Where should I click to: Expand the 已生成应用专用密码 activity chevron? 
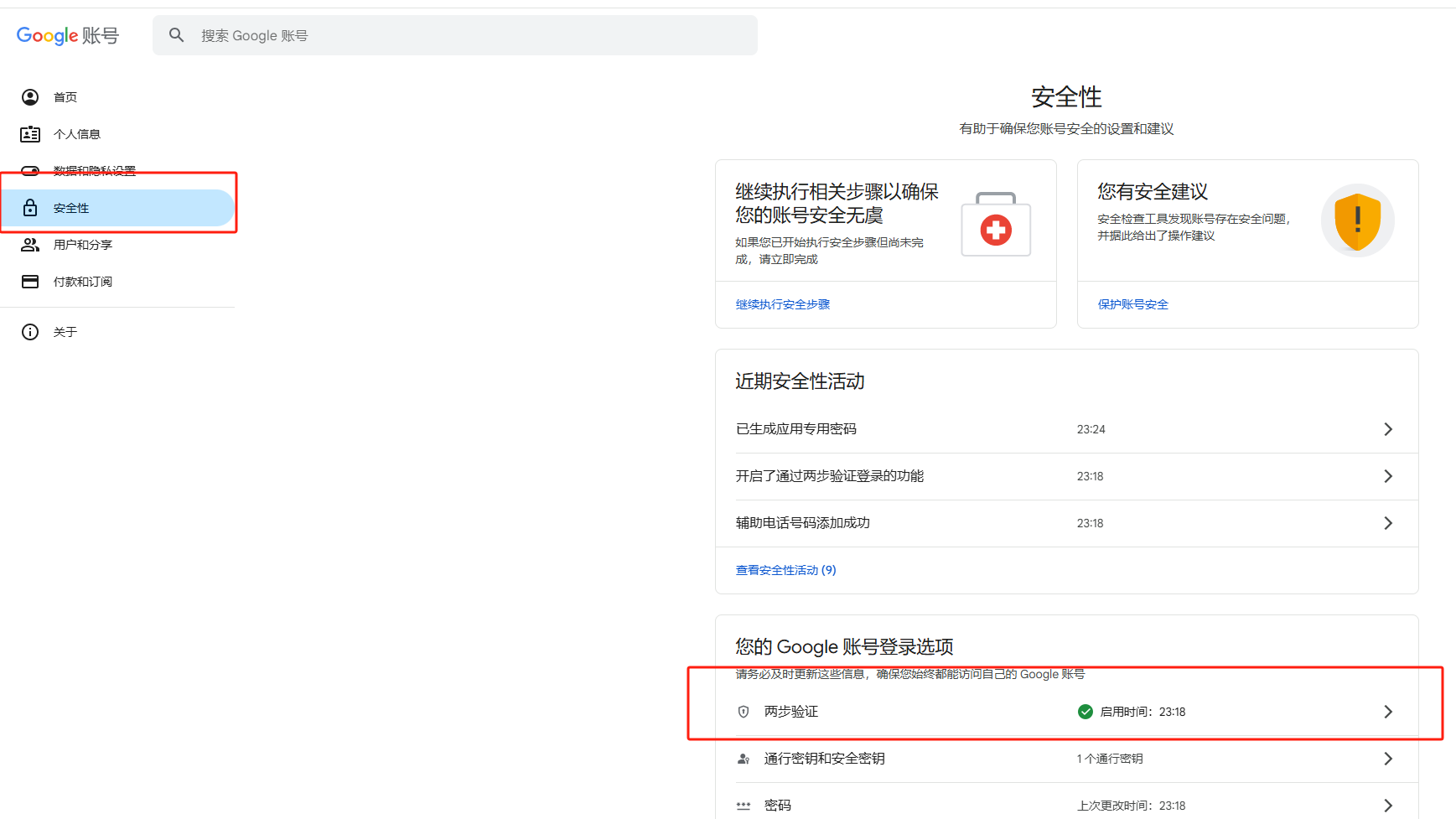point(1387,429)
